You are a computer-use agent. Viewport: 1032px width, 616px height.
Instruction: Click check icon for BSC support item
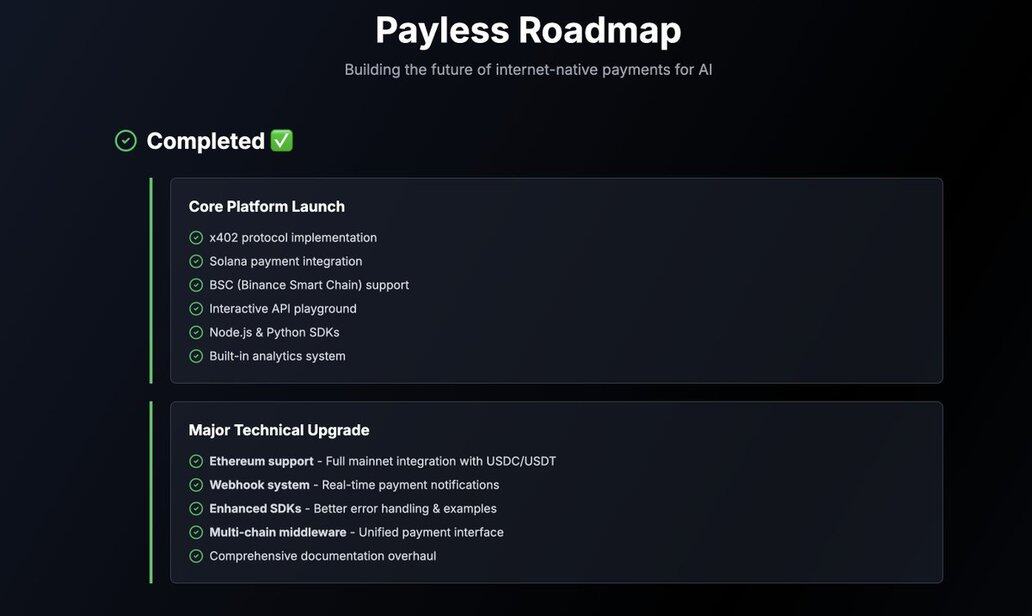(196, 285)
